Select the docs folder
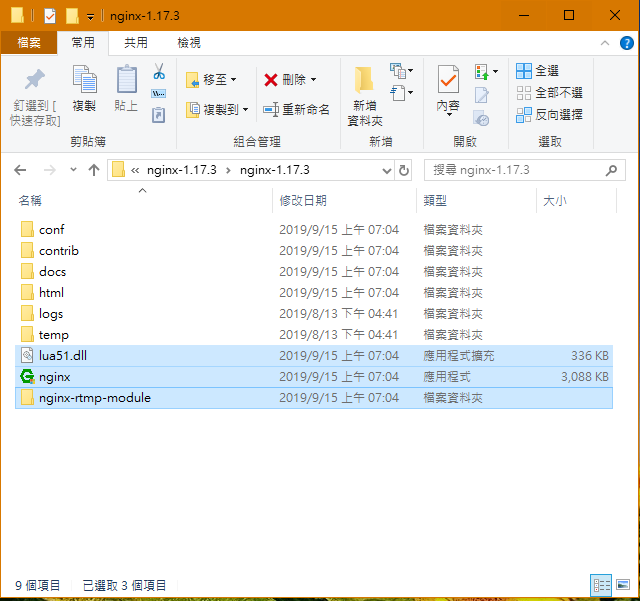 [x=313, y=272]
